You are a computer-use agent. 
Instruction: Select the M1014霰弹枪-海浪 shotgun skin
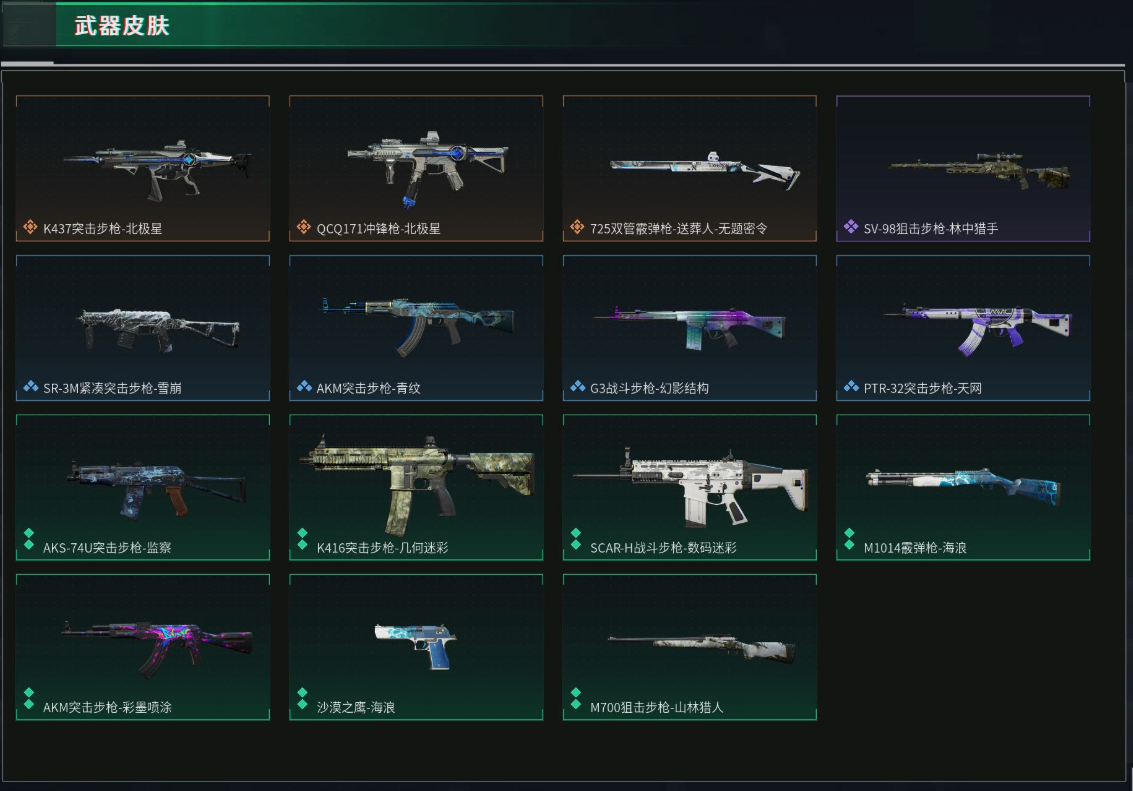[963, 488]
